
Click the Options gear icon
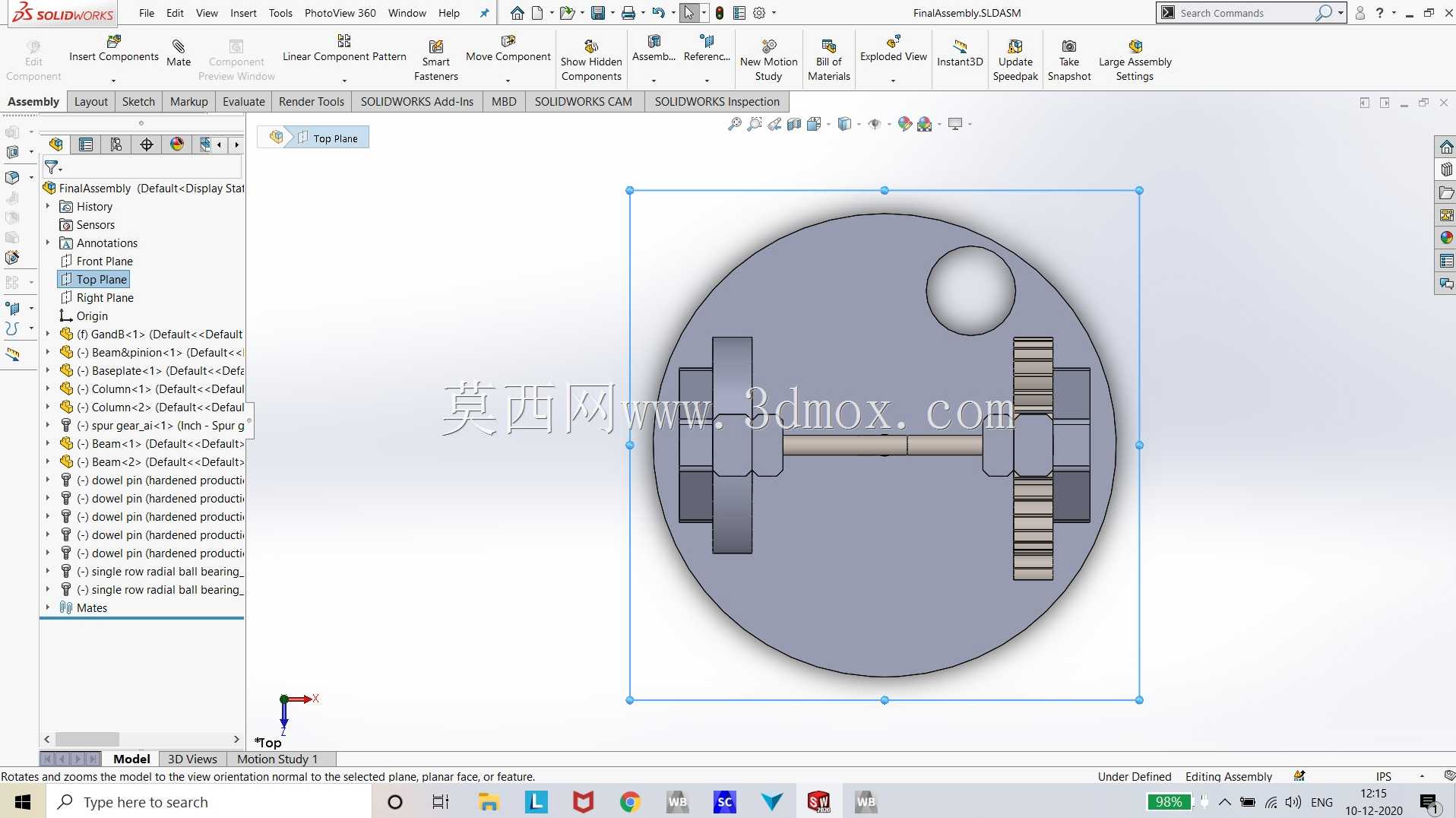pos(759,13)
